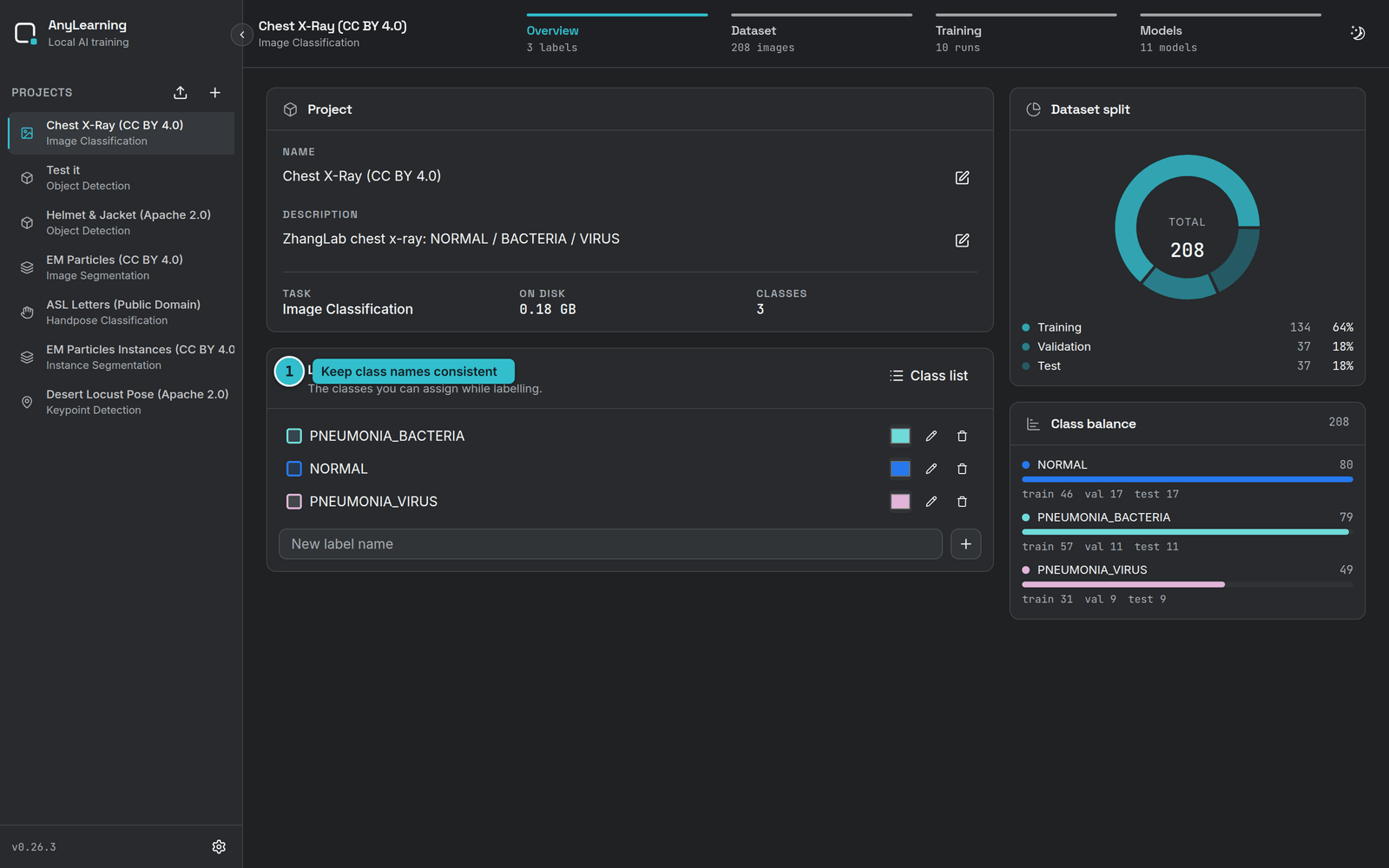Click NORMAL bar in Class balance
The height and width of the screenshot is (868, 1389).
[x=1188, y=479]
